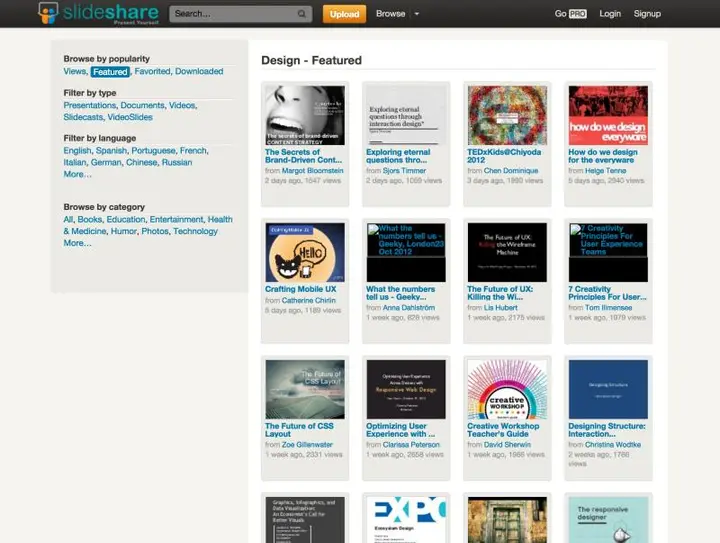Filter language by Portuguese
This screenshot has height=543, width=720.
pos(153,151)
